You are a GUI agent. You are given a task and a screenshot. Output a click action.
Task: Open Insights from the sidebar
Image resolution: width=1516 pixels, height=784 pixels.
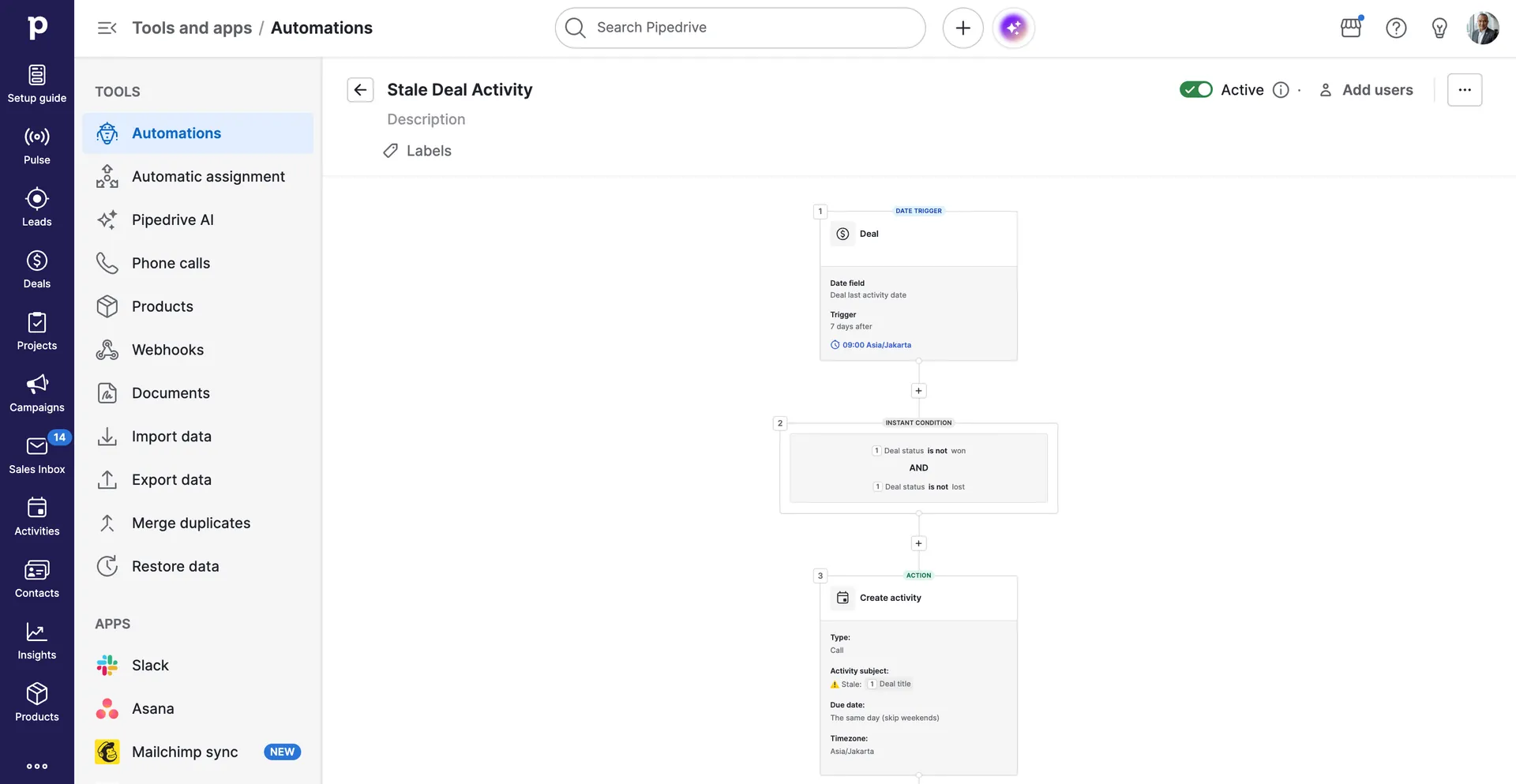36,640
